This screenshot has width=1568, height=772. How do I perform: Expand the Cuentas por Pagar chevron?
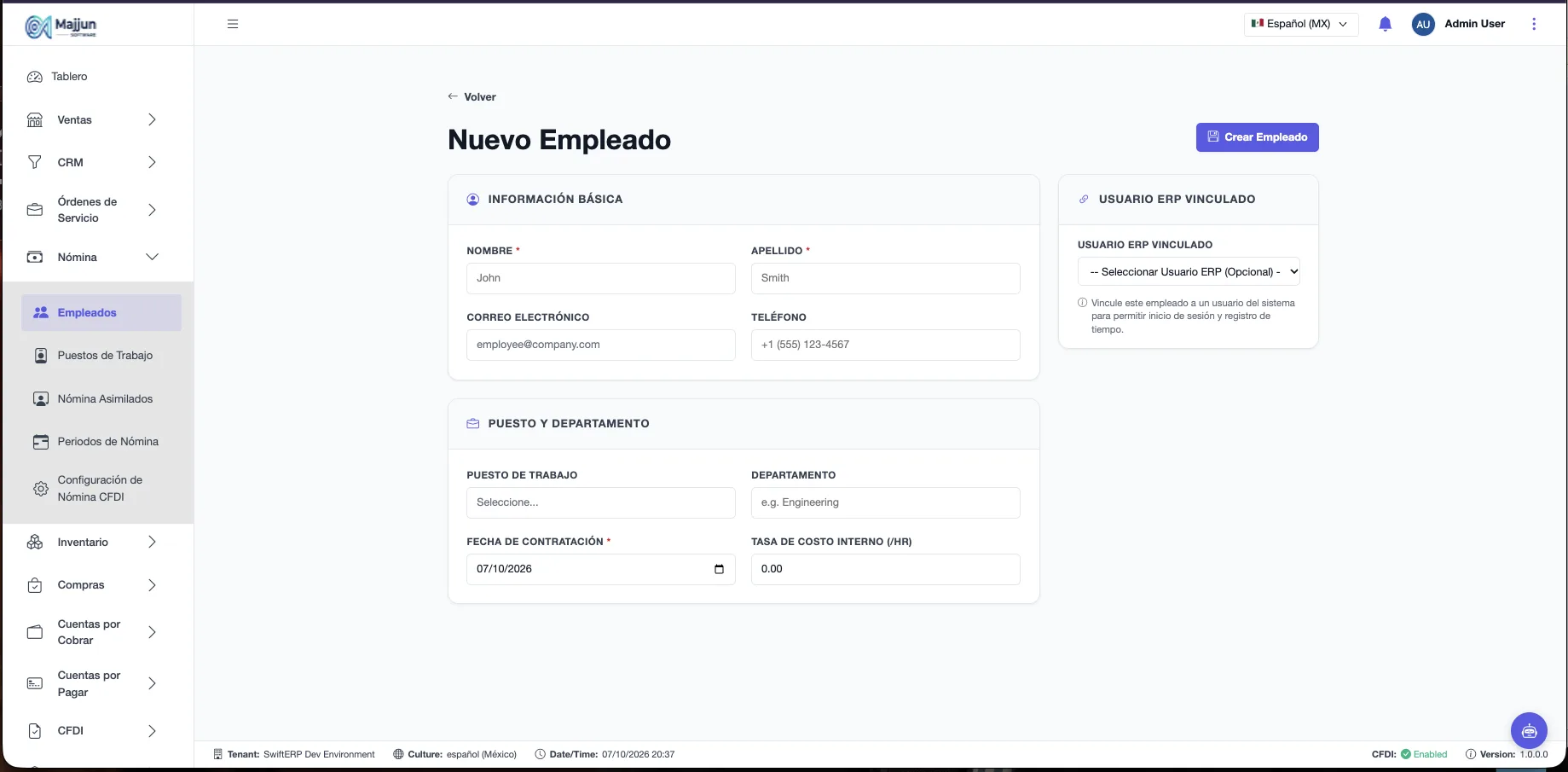click(x=152, y=683)
